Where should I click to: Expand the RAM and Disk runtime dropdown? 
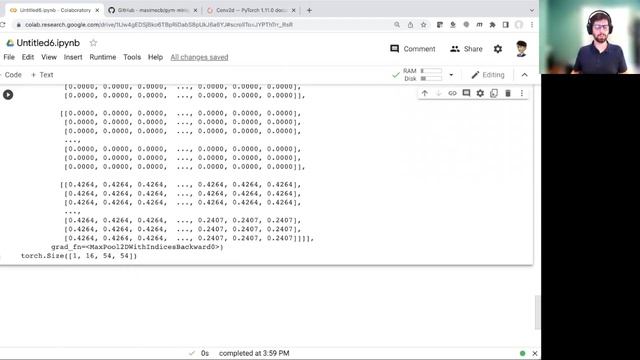click(451, 75)
